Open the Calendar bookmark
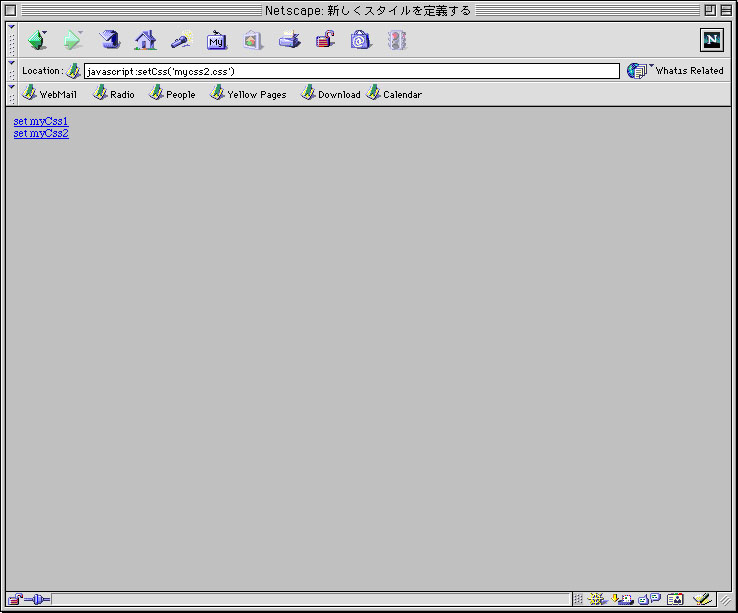 coord(394,93)
